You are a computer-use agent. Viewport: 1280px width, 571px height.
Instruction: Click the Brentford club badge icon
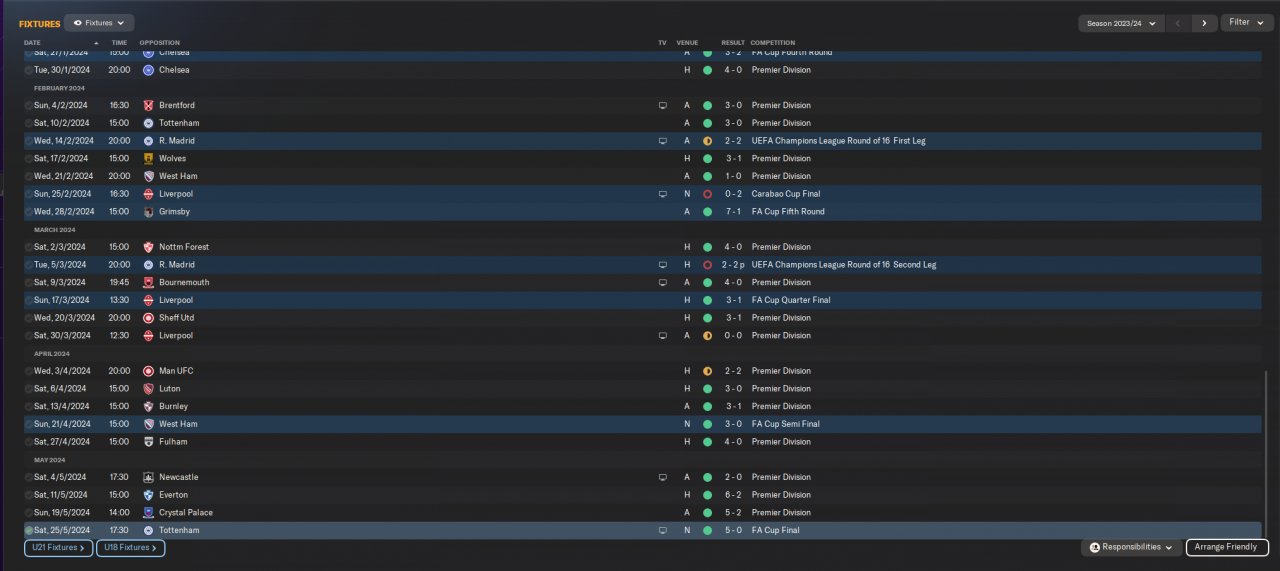click(x=148, y=105)
